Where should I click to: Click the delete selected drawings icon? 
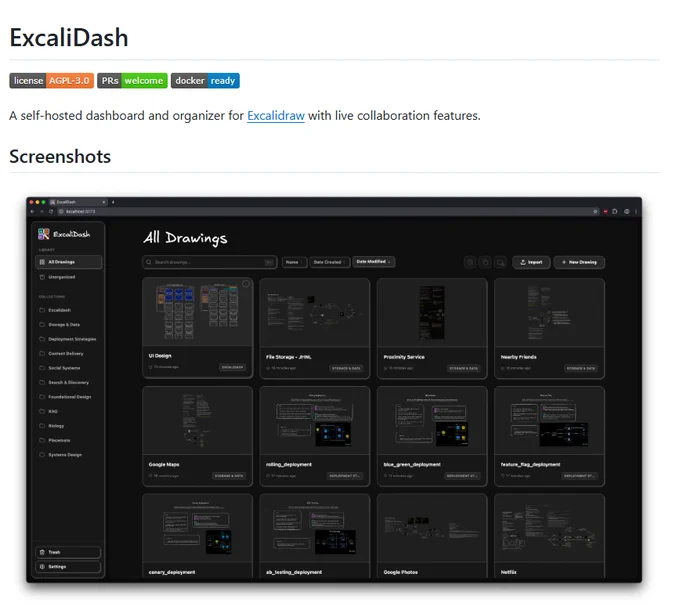point(470,262)
